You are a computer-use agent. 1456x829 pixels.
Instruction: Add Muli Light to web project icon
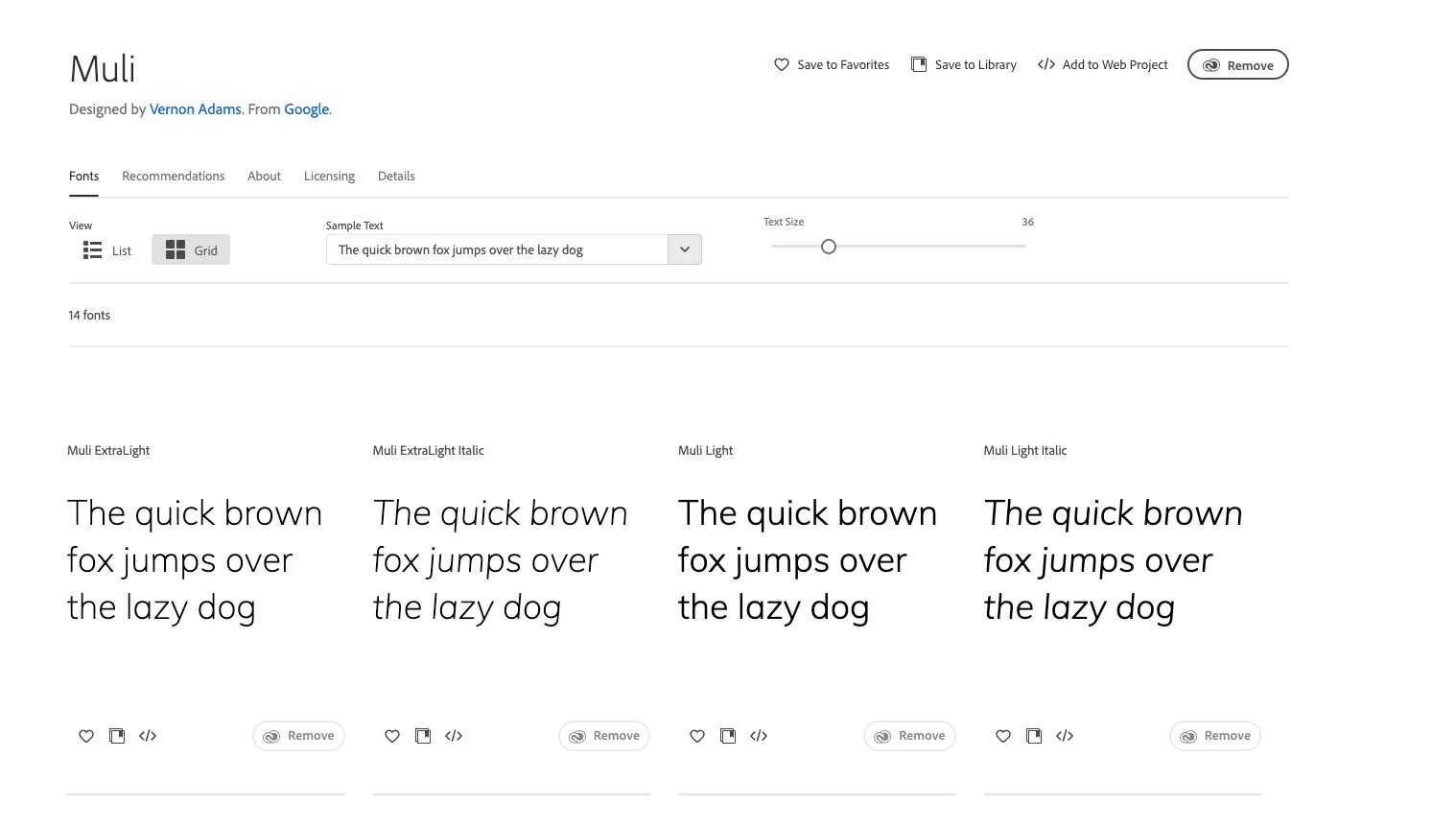[x=759, y=736]
